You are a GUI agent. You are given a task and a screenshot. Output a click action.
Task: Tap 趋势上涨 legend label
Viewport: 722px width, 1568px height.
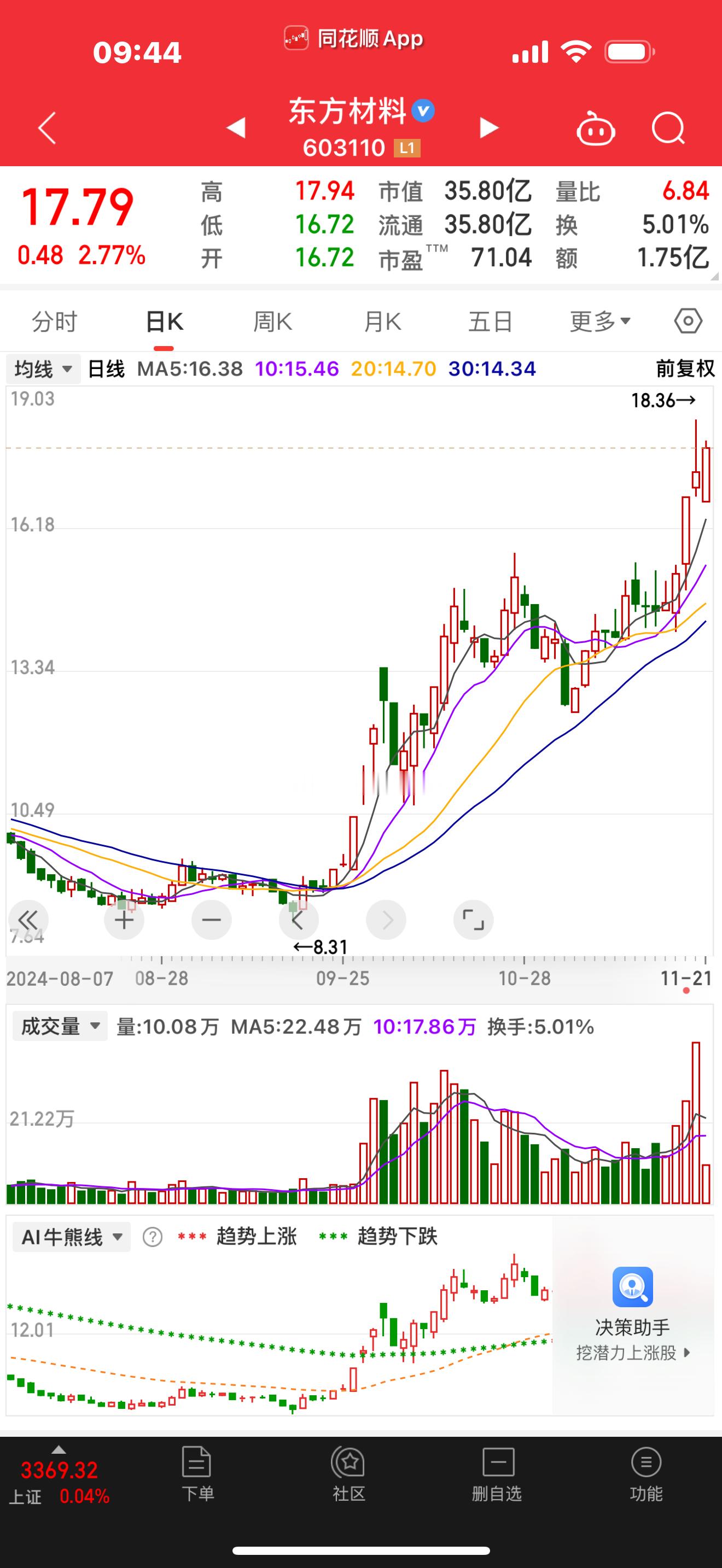[257, 1237]
